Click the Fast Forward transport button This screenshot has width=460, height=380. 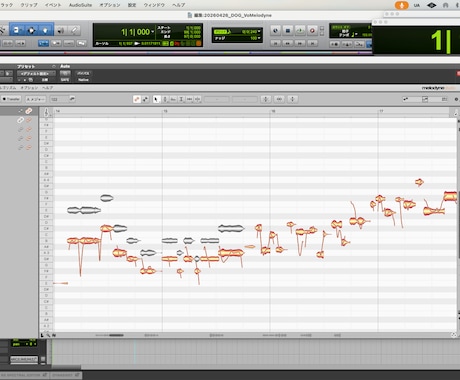click(x=300, y=43)
